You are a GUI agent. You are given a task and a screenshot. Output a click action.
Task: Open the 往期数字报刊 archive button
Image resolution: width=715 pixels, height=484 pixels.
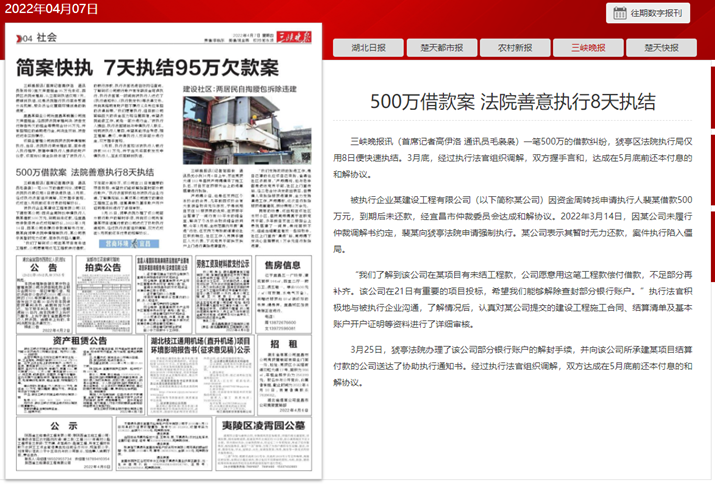tap(648, 13)
